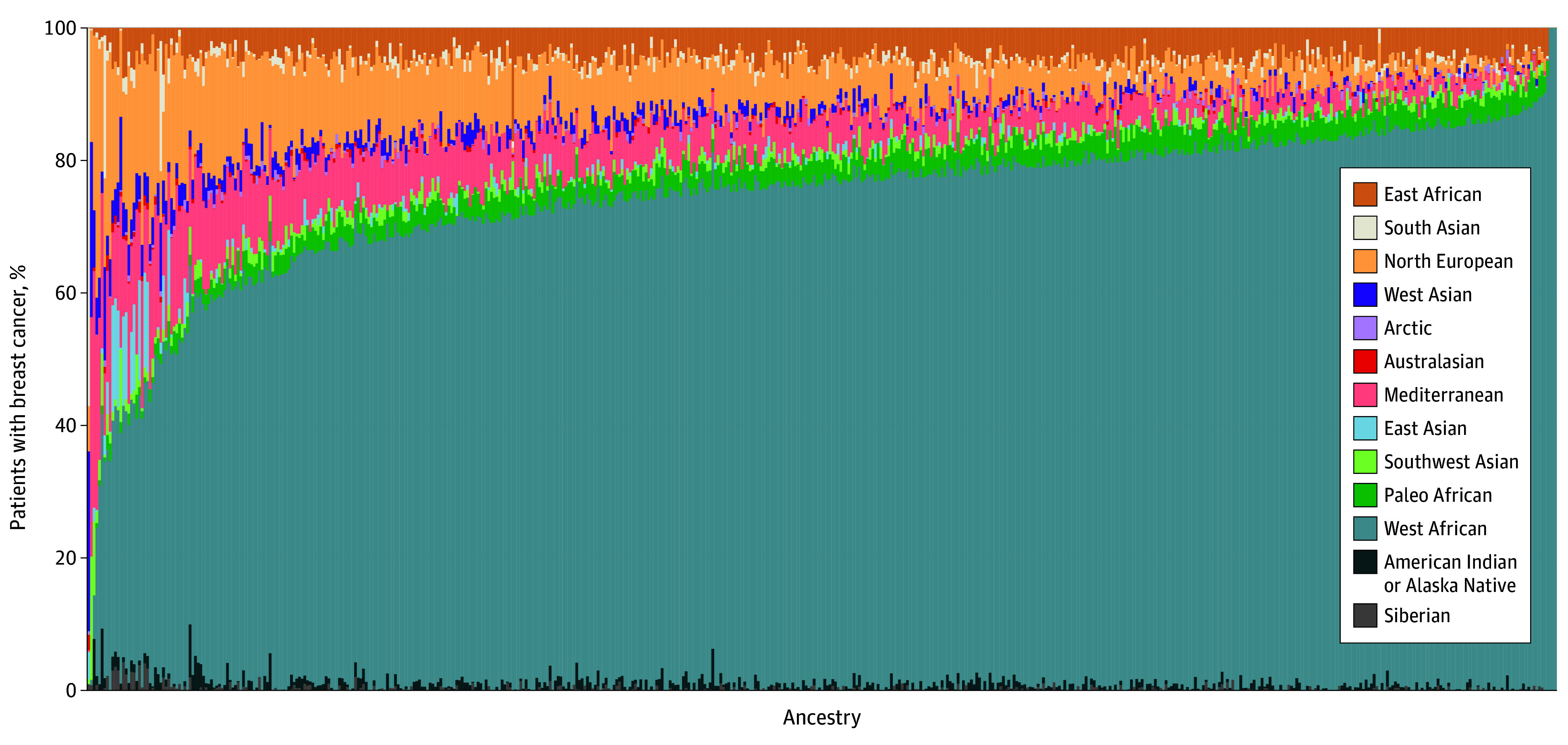Click the Australasian red legend swatch
The width and height of the screenshot is (1568, 745).
1365,362
